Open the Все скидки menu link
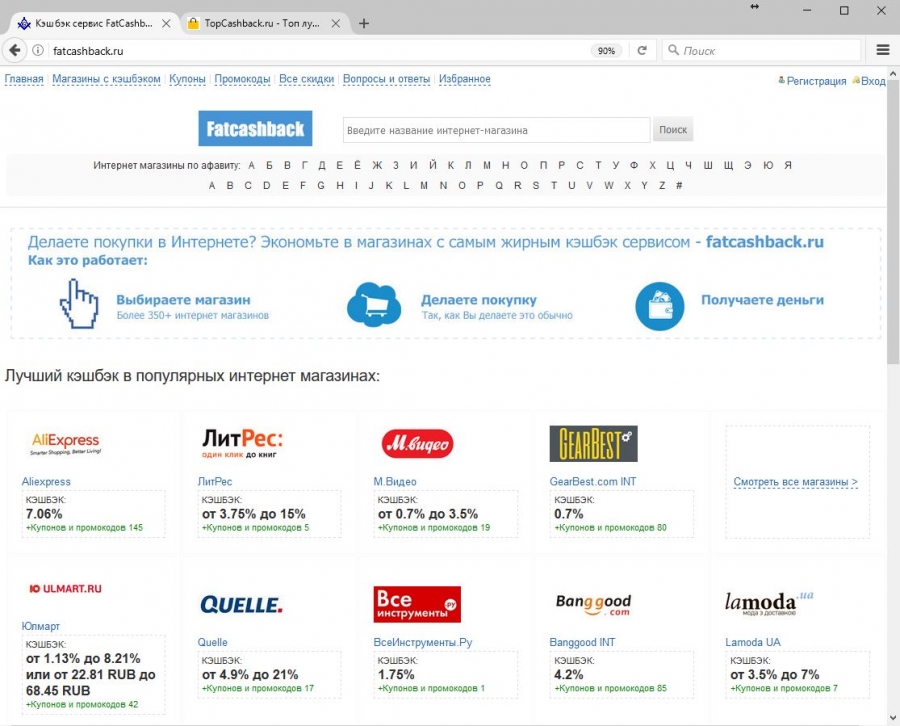Viewport: 900px width, 726px height. pos(307,79)
